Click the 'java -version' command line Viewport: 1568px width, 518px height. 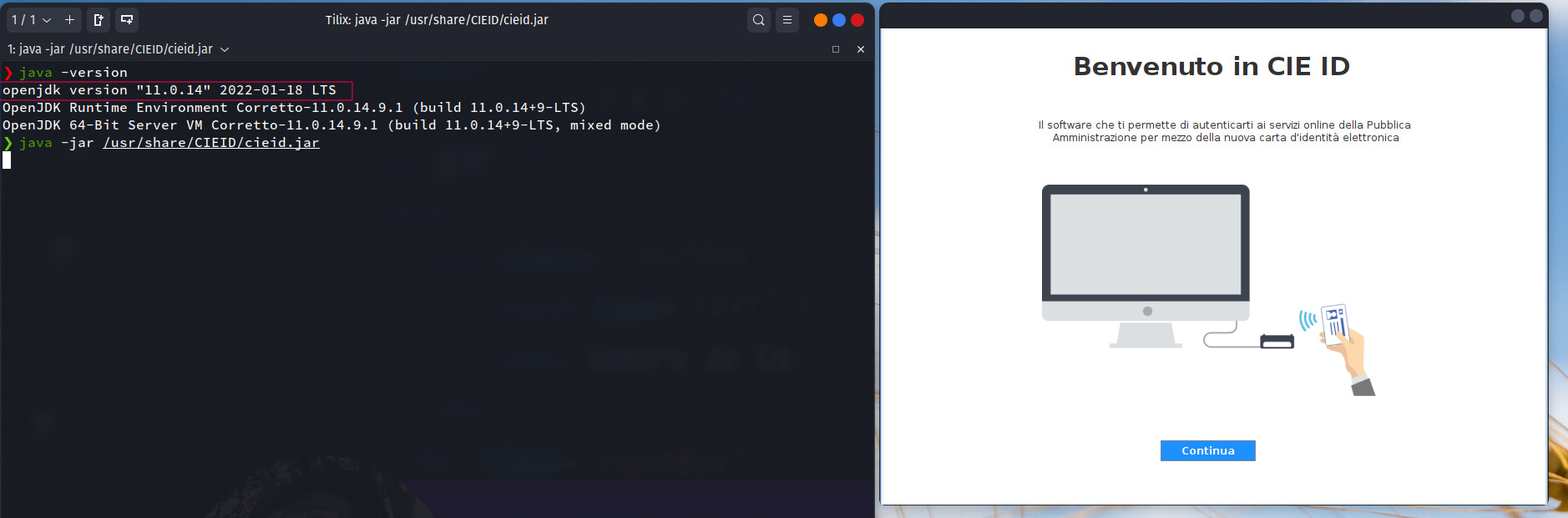pos(73,73)
